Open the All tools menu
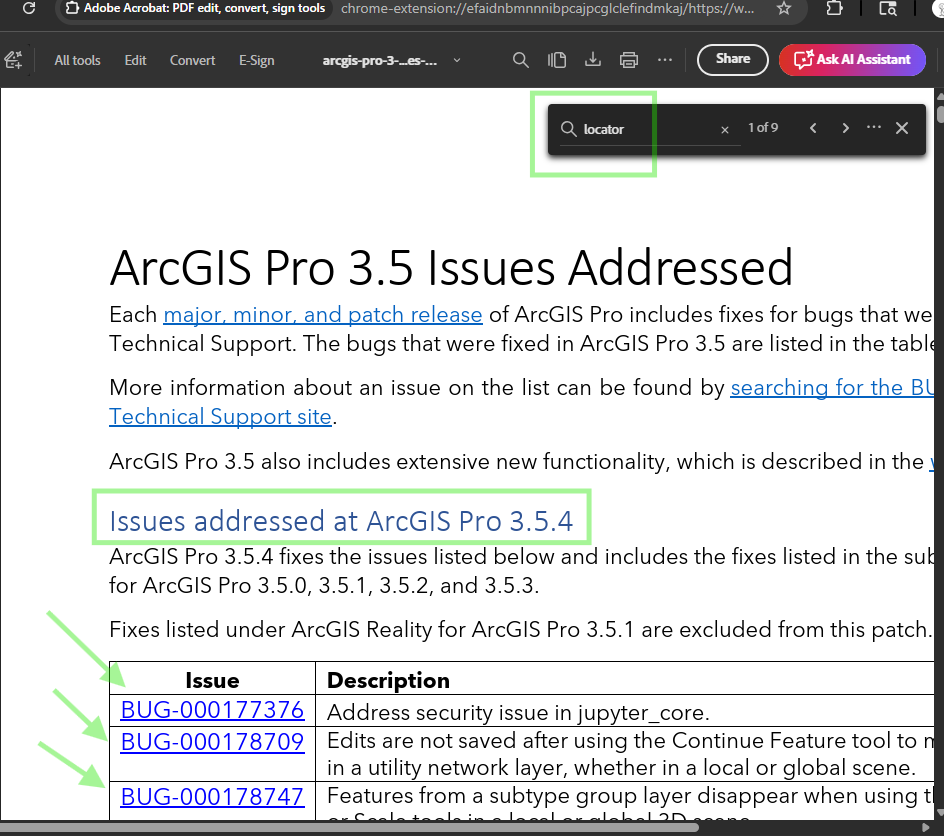 click(77, 60)
